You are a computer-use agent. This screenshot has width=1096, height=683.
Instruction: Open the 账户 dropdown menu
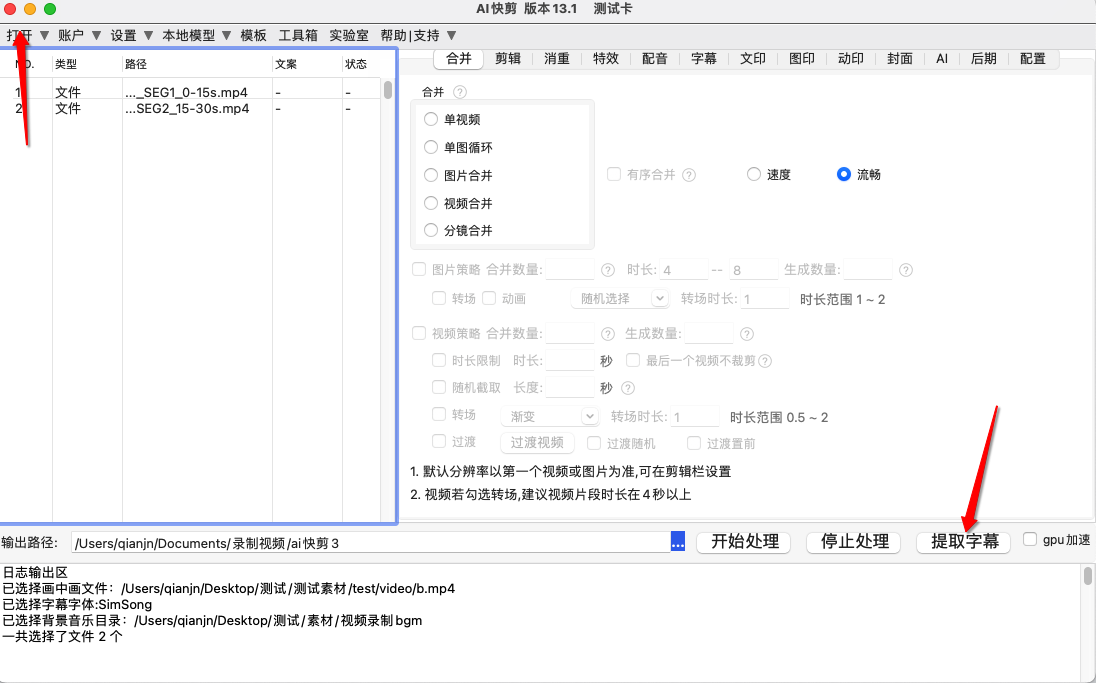(80, 36)
